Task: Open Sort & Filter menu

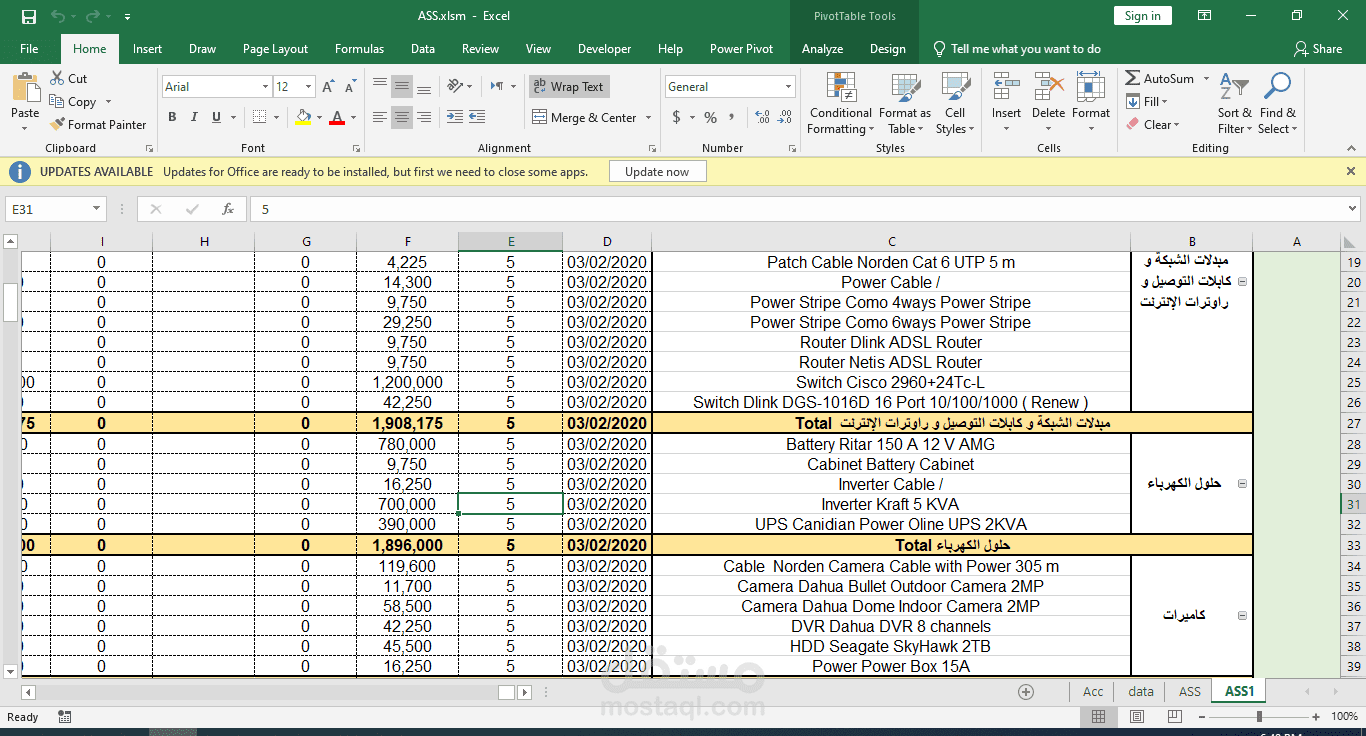Action: [1235, 104]
